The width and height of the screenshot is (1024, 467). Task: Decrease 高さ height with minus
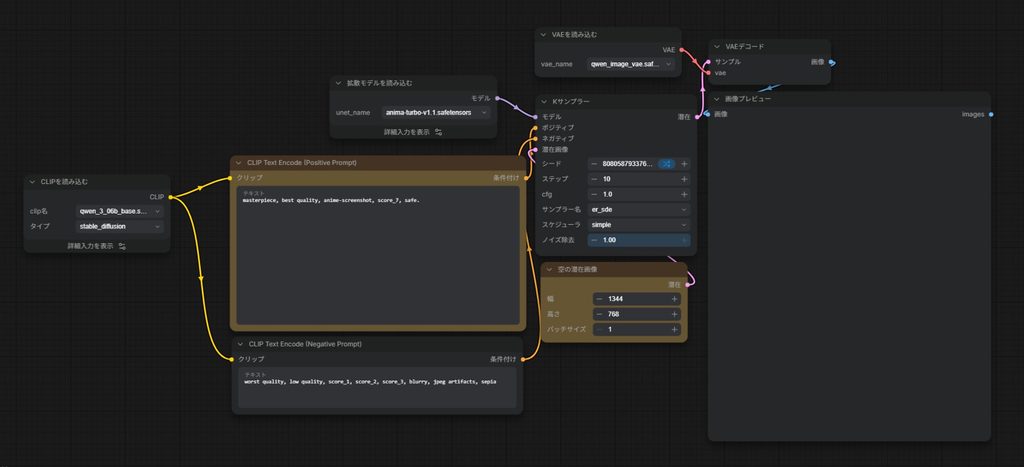pos(600,314)
